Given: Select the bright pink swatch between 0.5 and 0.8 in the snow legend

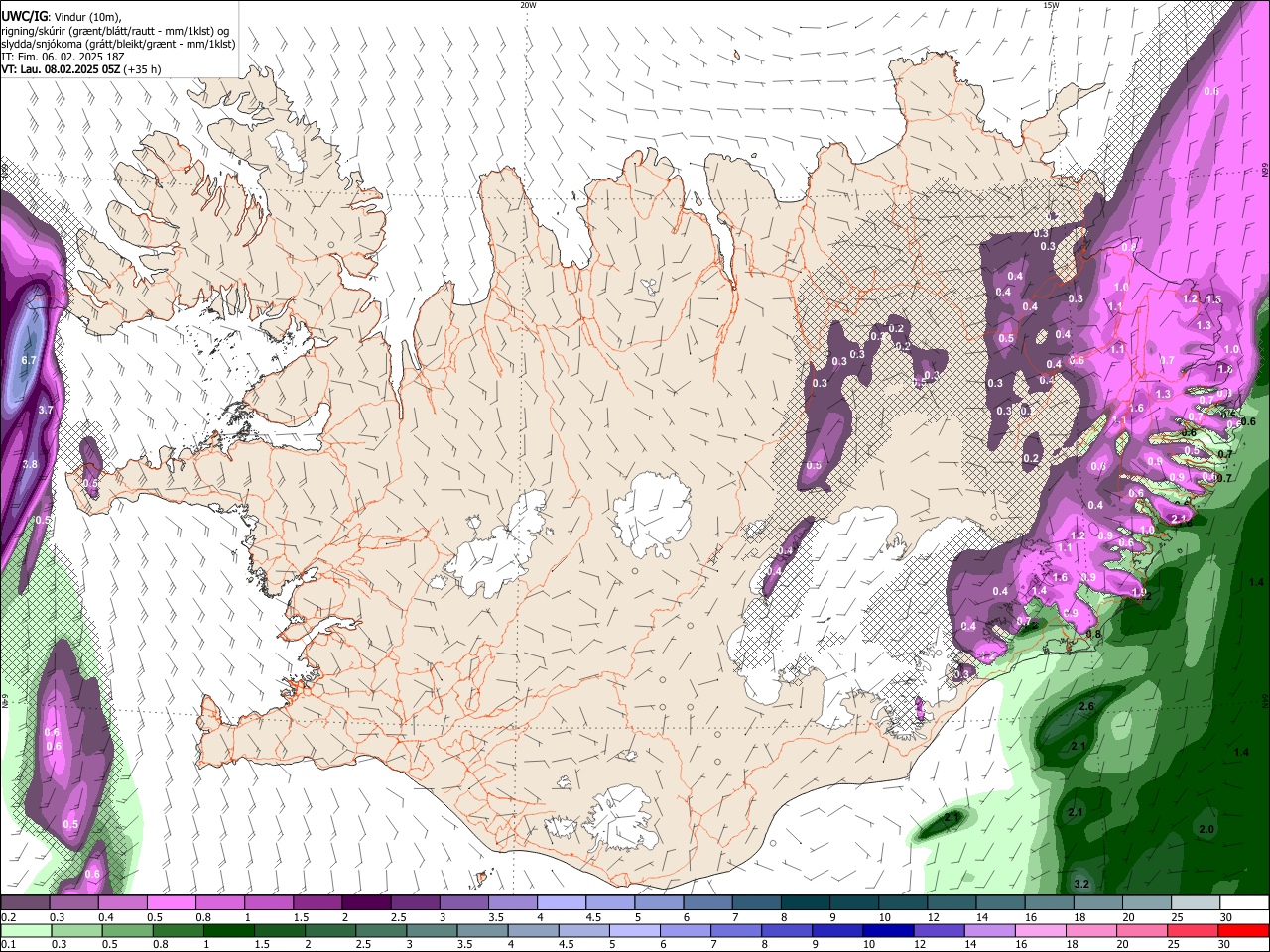Looking at the screenshot, I should click(x=171, y=903).
